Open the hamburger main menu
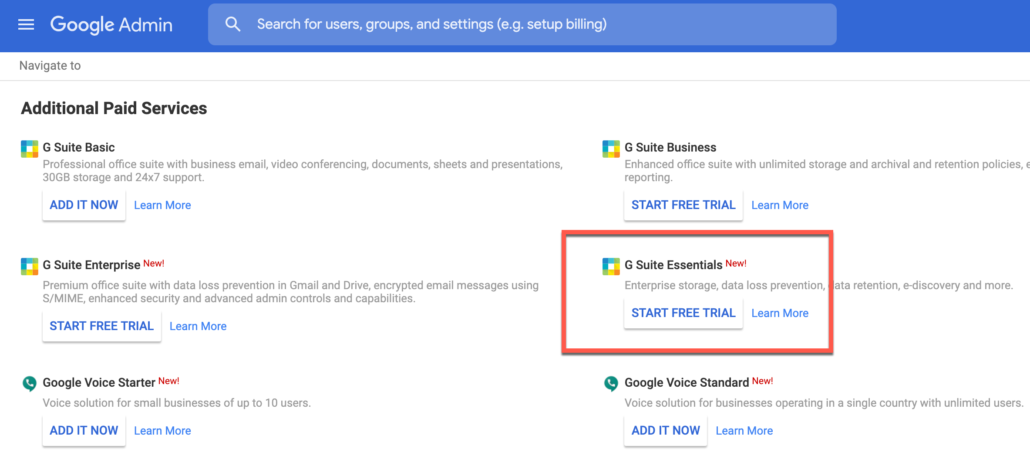Viewport: 1030px width, 459px height. coord(26,25)
